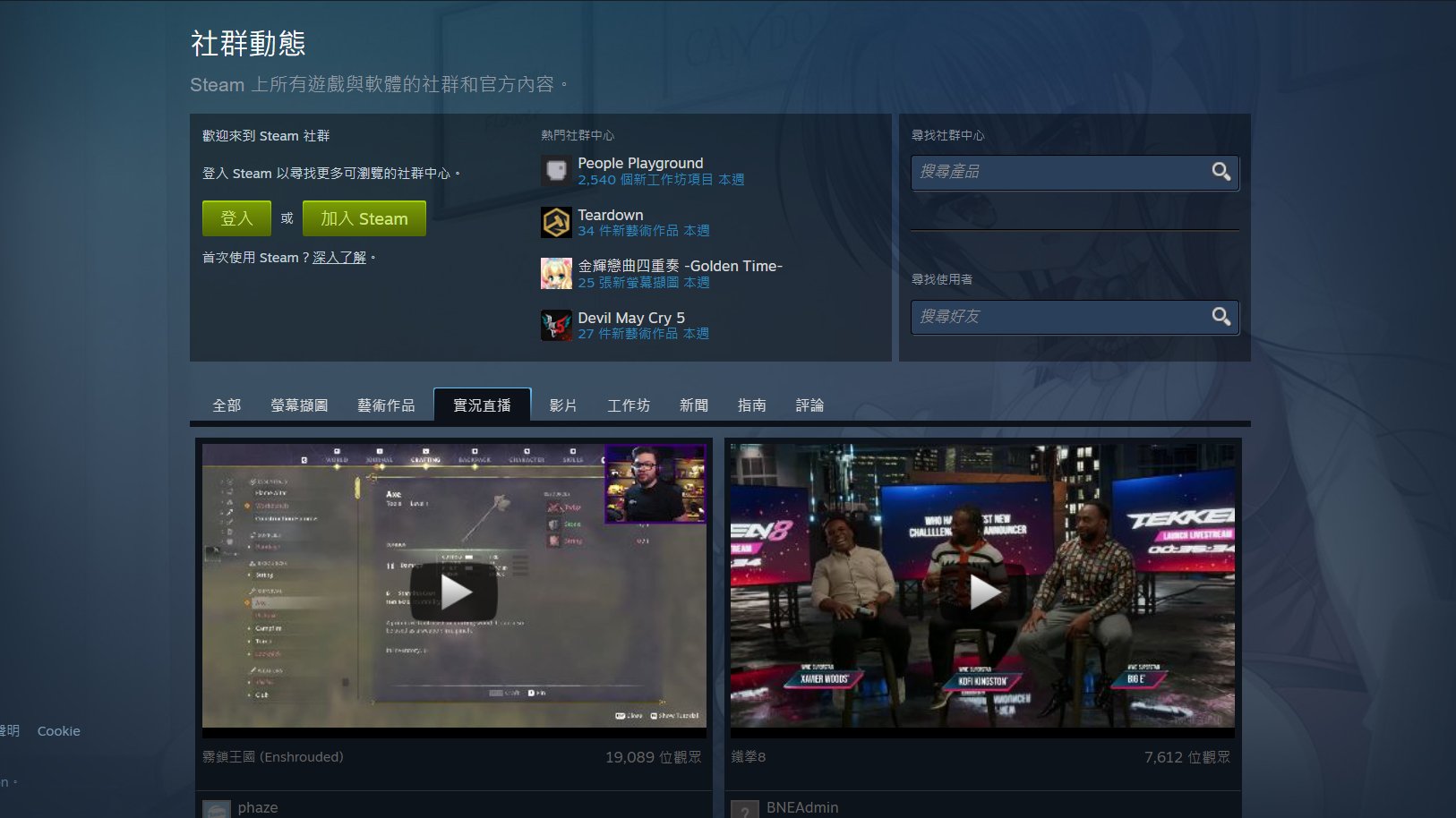This screenshot has height=818, width=1456.
Task: Click the BNEAdmin broadcaster name
Action: [802, 807]
